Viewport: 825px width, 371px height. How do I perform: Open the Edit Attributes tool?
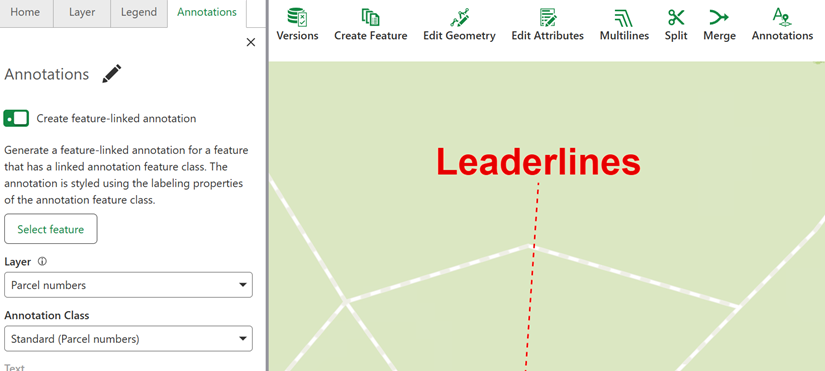[x=547, y=25]
